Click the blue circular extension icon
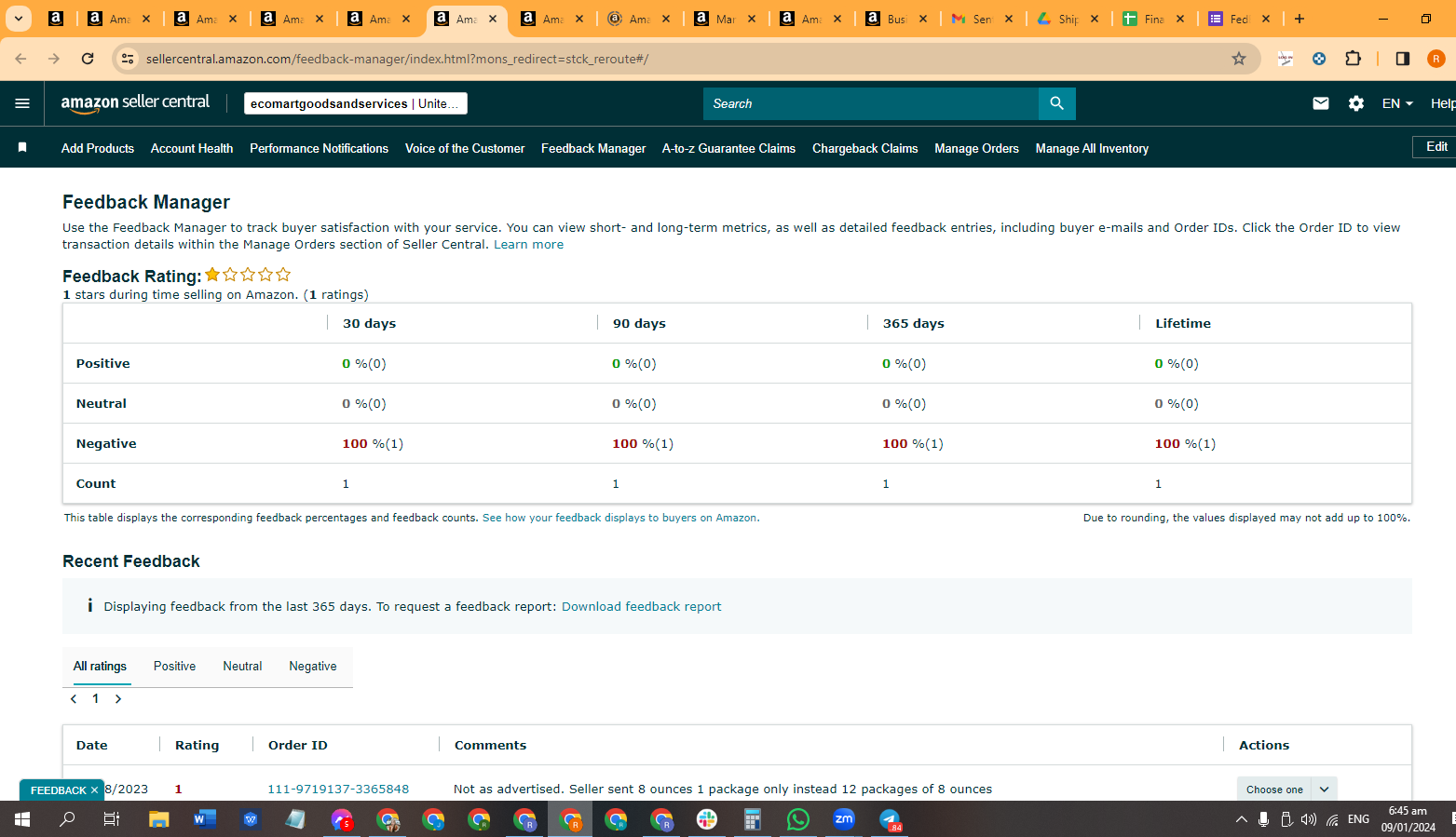 coord(1319,59)
